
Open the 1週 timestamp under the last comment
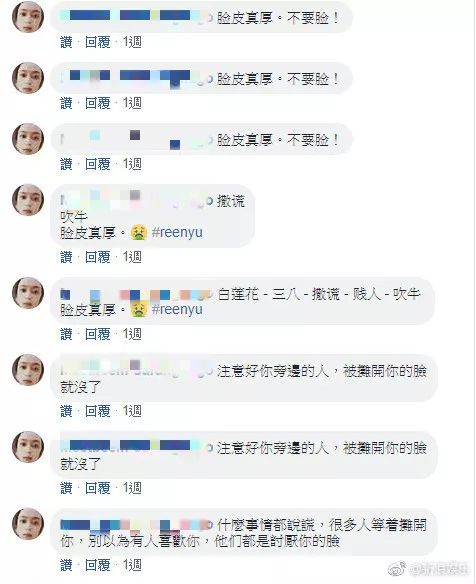click(132, 565)
